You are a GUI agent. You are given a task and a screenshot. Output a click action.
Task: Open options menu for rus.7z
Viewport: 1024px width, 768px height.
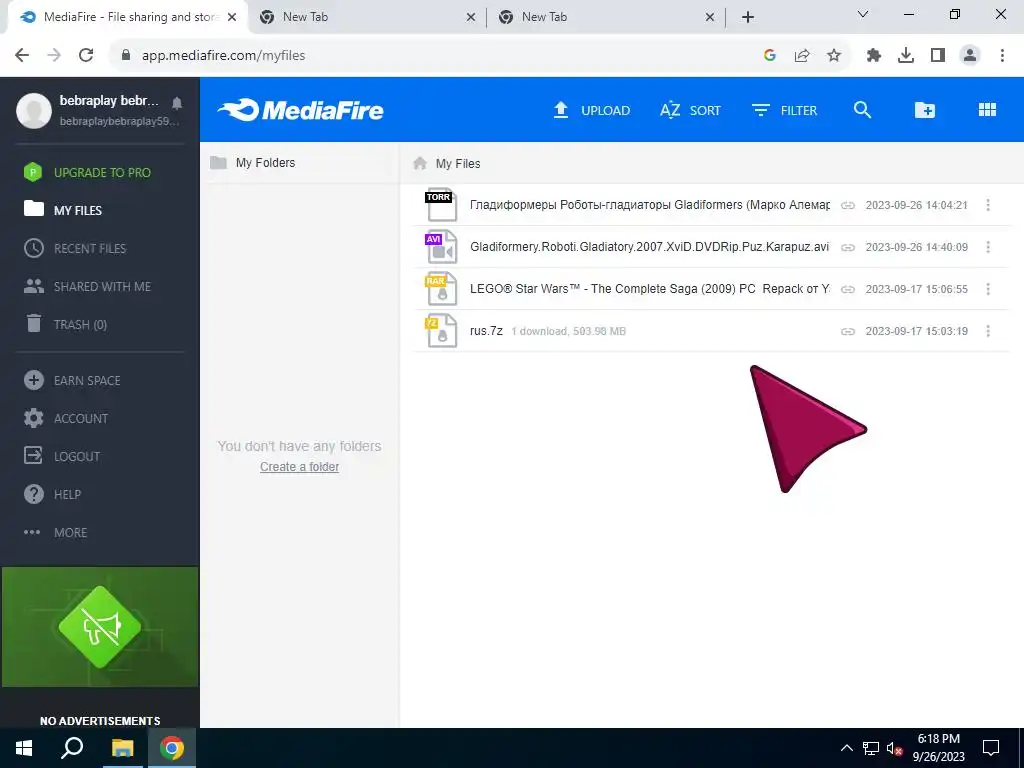pyautogui.click(x=988, y=331)
